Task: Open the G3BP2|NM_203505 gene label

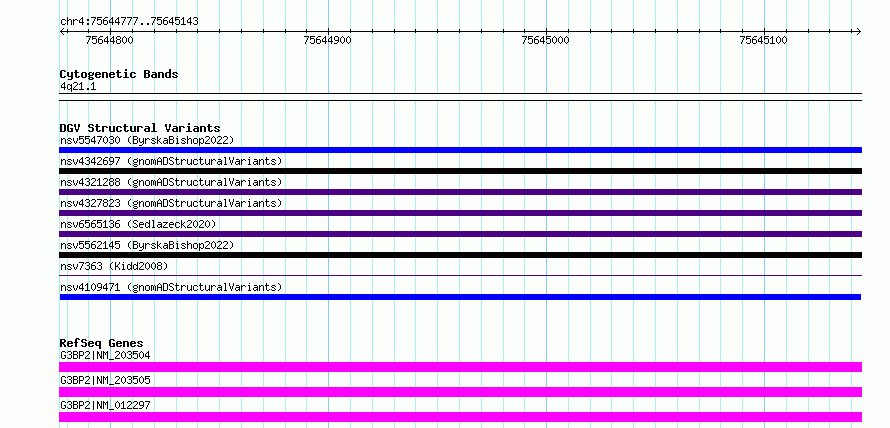Action: pos(105,380)
